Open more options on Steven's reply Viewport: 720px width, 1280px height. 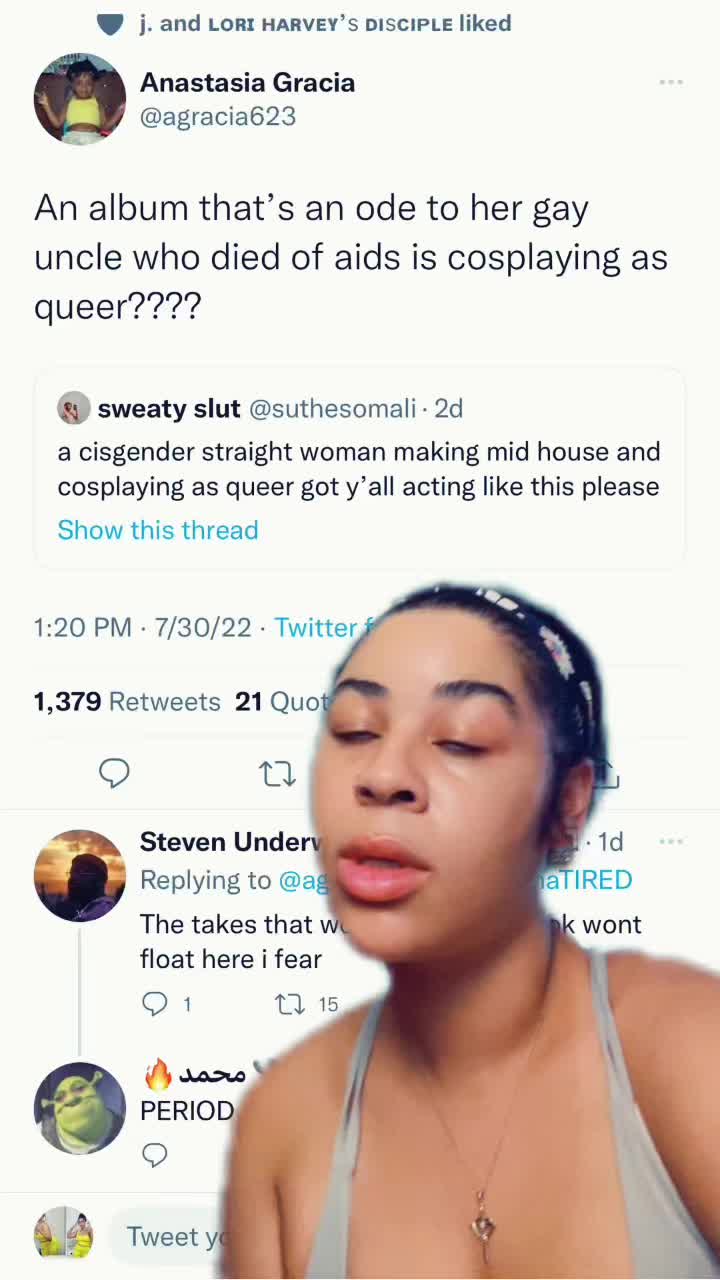(x=671, y=842)
